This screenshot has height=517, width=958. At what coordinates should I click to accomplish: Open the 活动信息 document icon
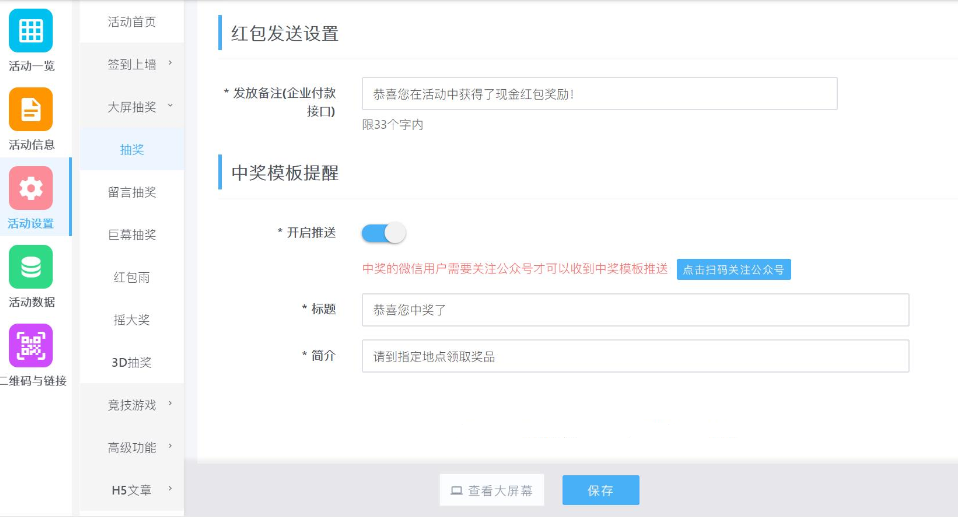tap(31, 109)
